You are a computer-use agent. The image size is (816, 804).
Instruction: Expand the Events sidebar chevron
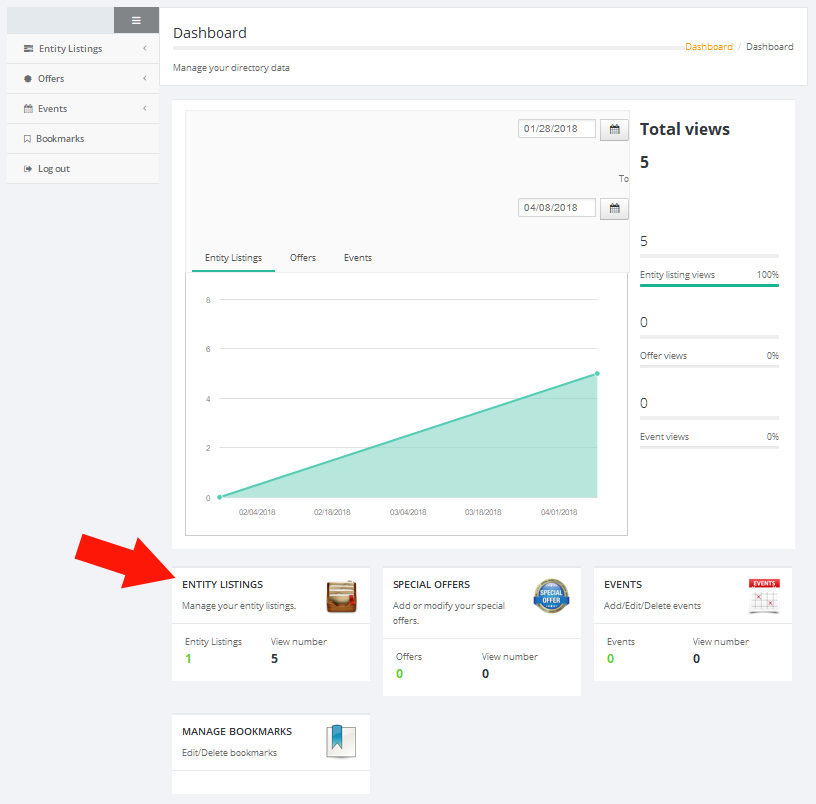[145, 108]
